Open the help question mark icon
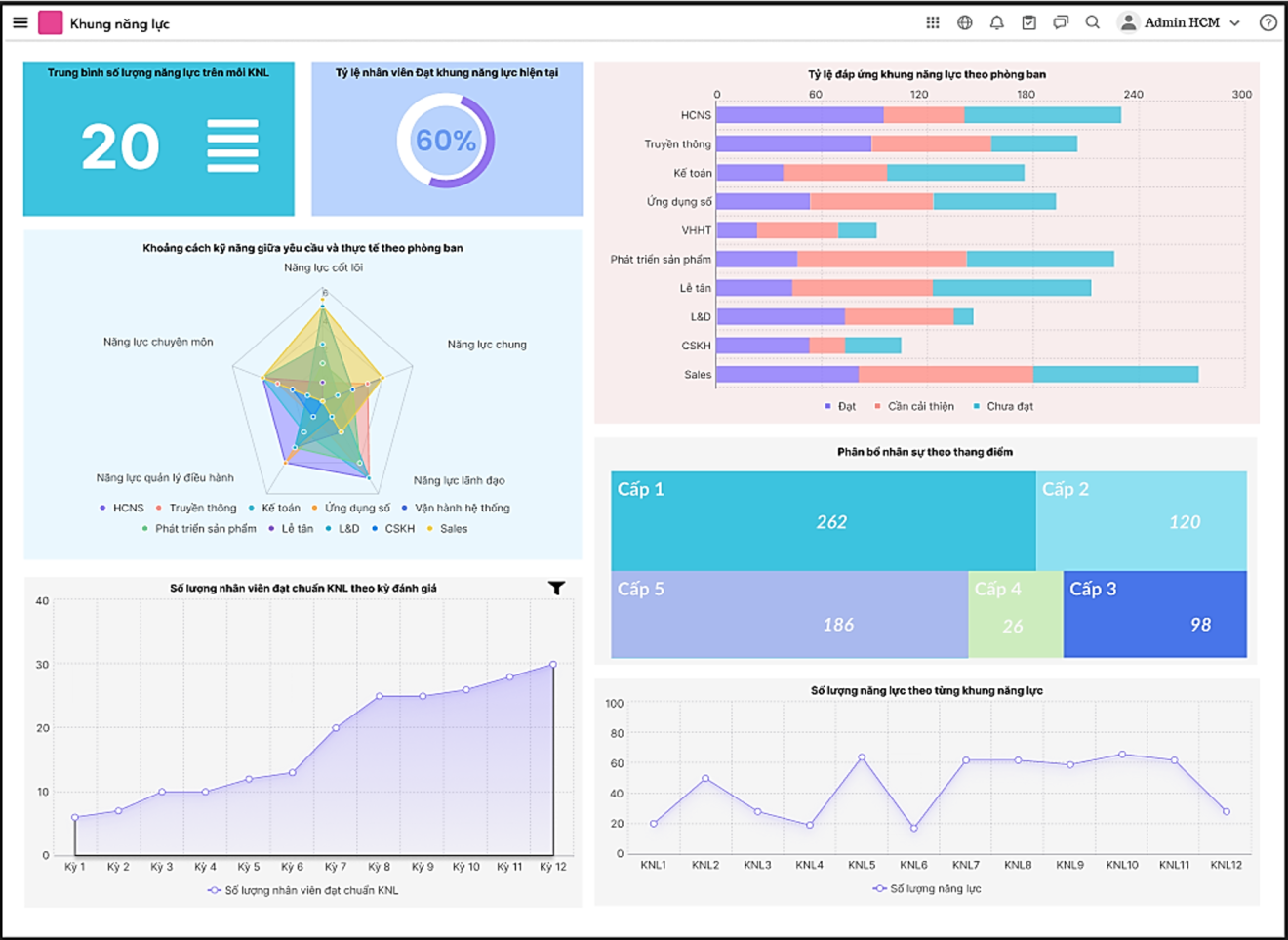The height and width of the screenshot is (940, 1288). click(1268, 22)
